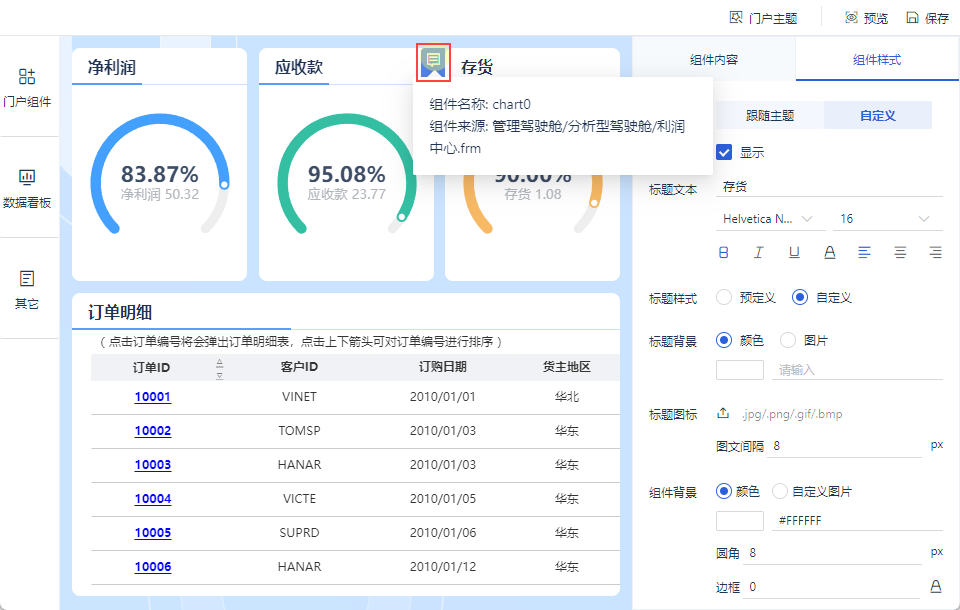Click the chart0 component info icon
The width and height of the screenshot is (960, 610).
click(x=433, y=62)
